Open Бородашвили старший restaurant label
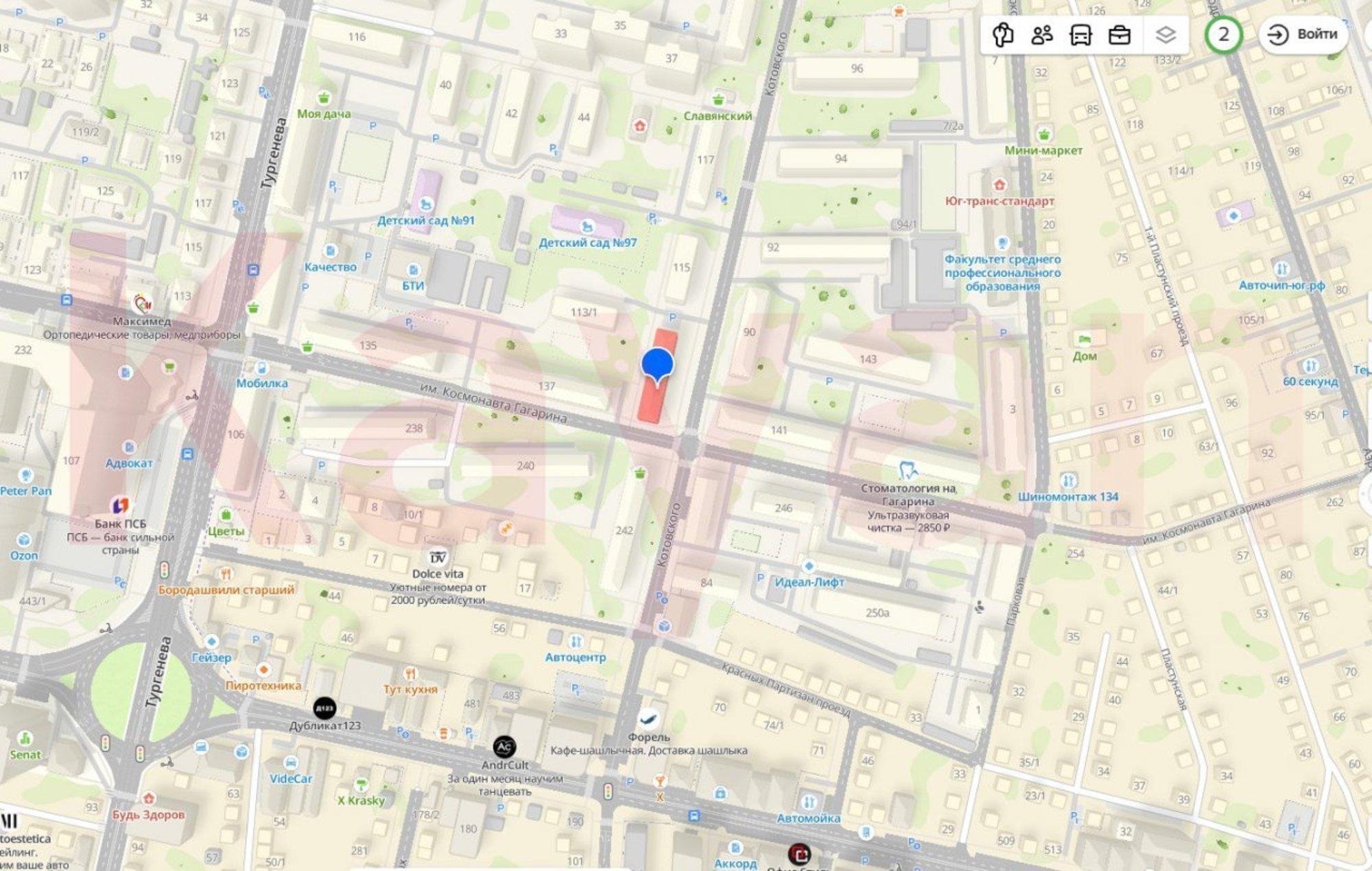 click(226, 590)
